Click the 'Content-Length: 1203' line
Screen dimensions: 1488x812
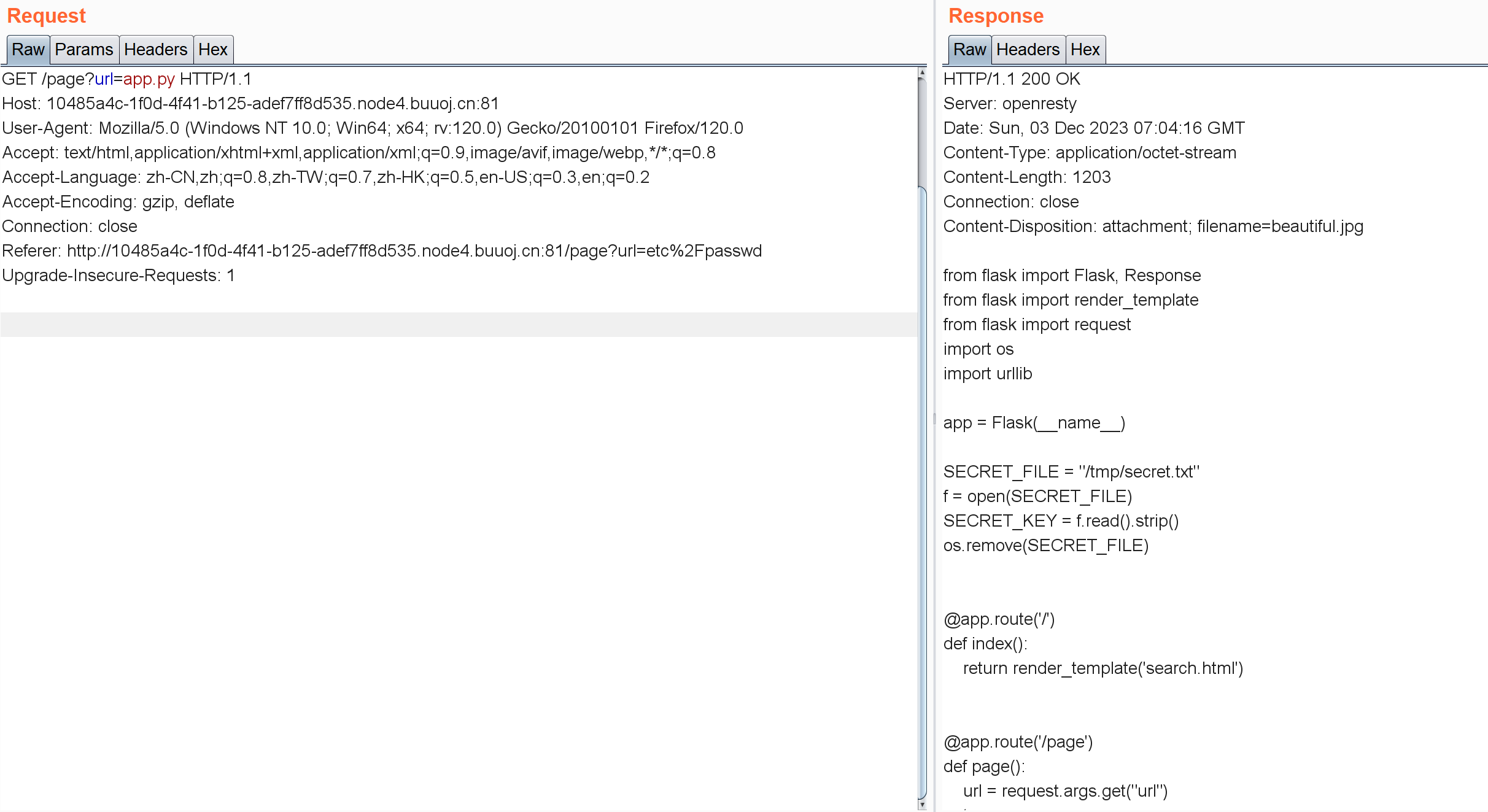[x=1027, y=177]
